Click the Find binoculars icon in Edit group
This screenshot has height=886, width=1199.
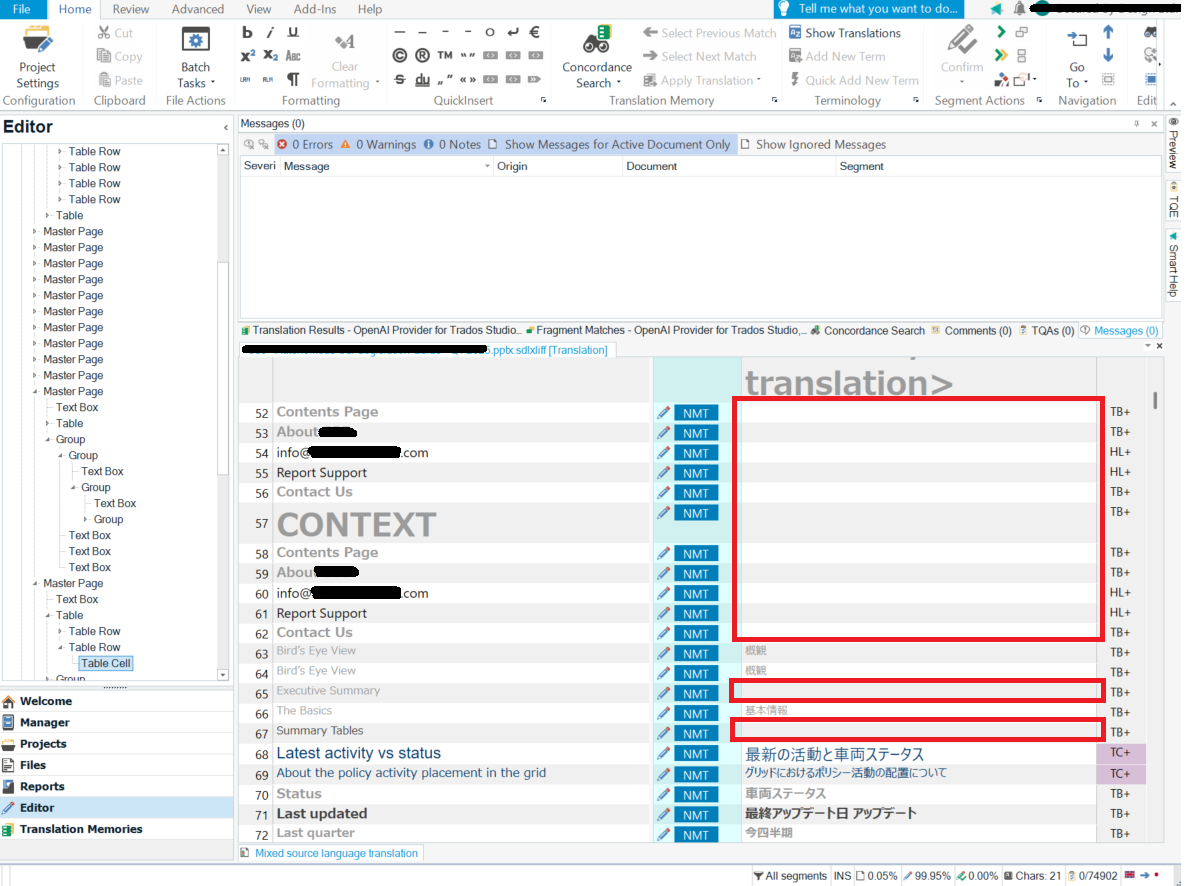click(1150, 32)
